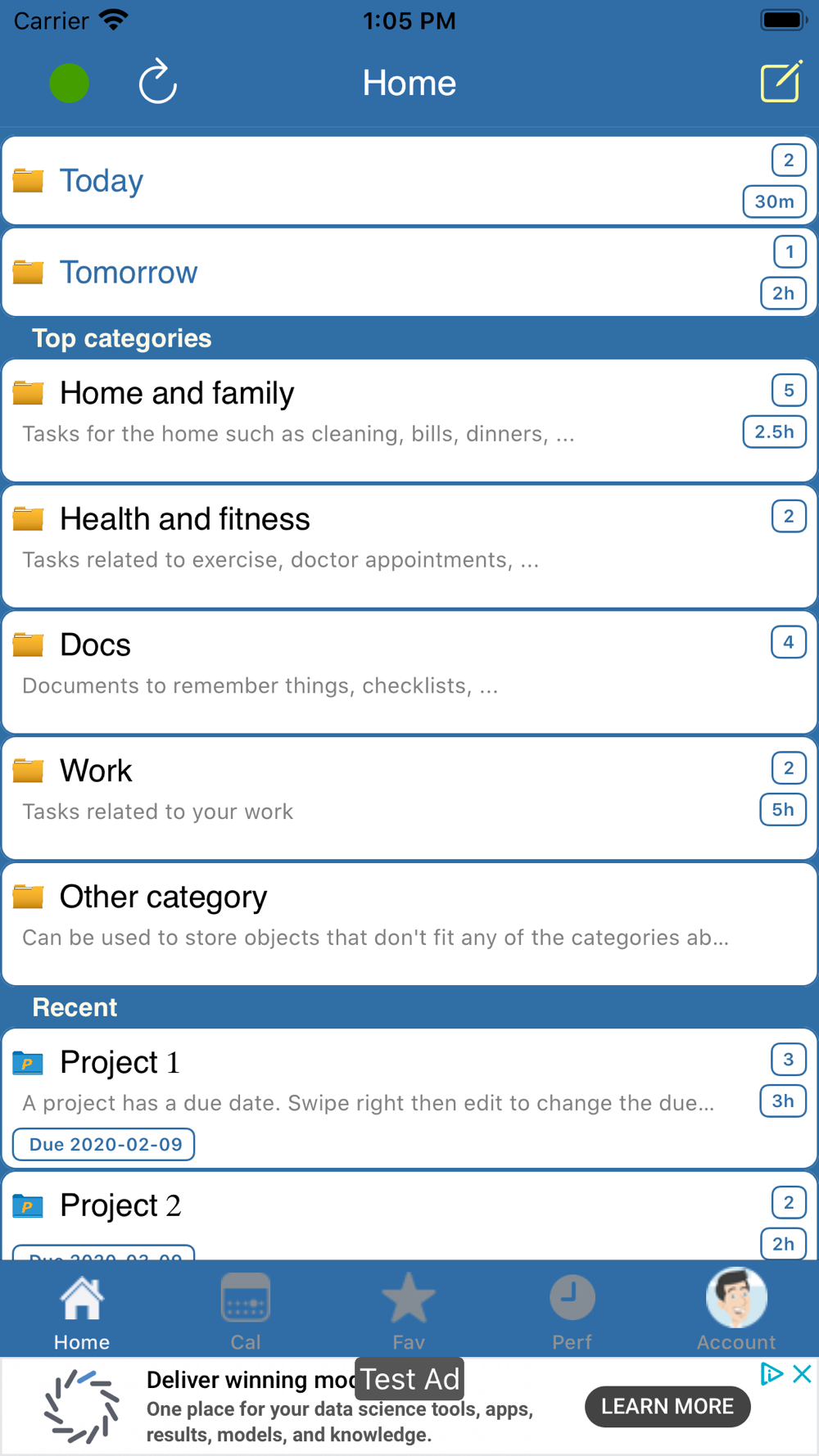The height and width of the screenshot is (1456, 819).
Task: Tap the Due 2020-02-09 date badge
Action: pyautogui.click(x=104, y=1144)
